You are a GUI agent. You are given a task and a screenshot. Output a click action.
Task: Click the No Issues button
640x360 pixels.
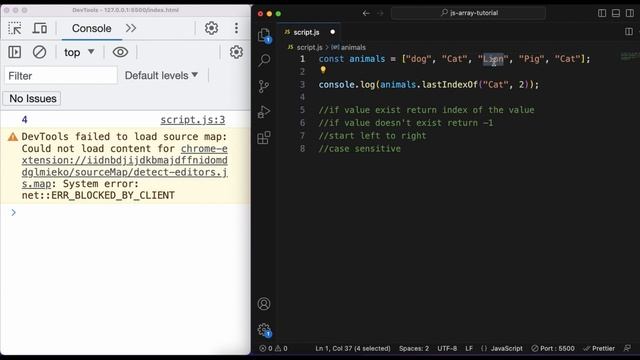coord(33,98)
